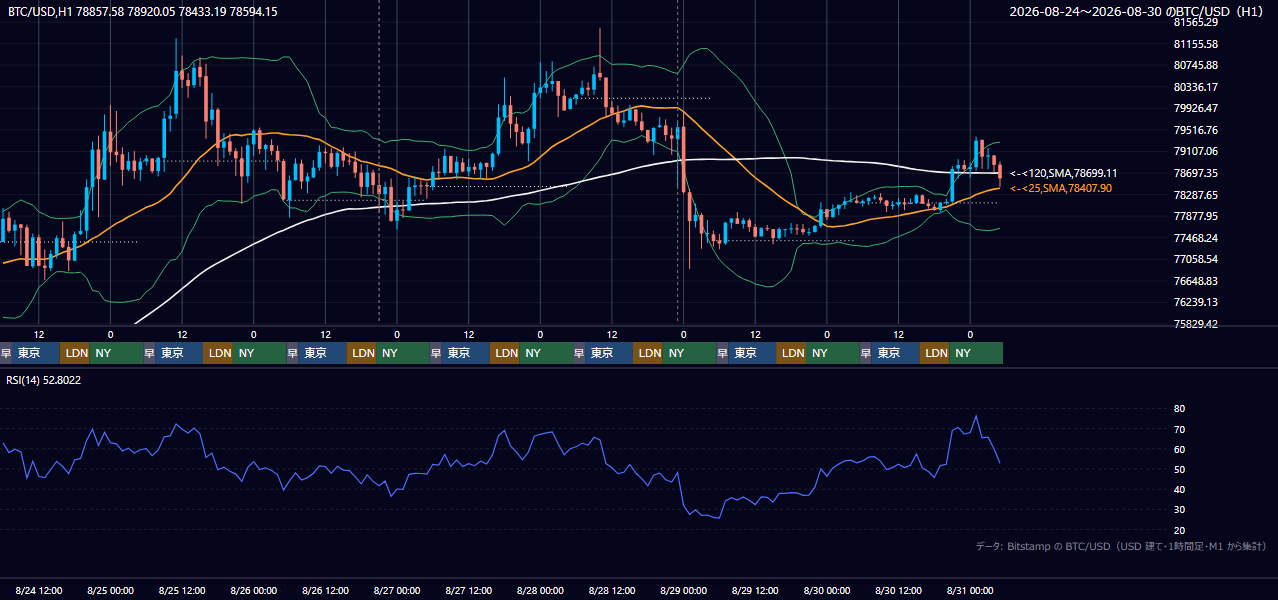
Task: Click RSI scale value 60
Action: 1180,449
